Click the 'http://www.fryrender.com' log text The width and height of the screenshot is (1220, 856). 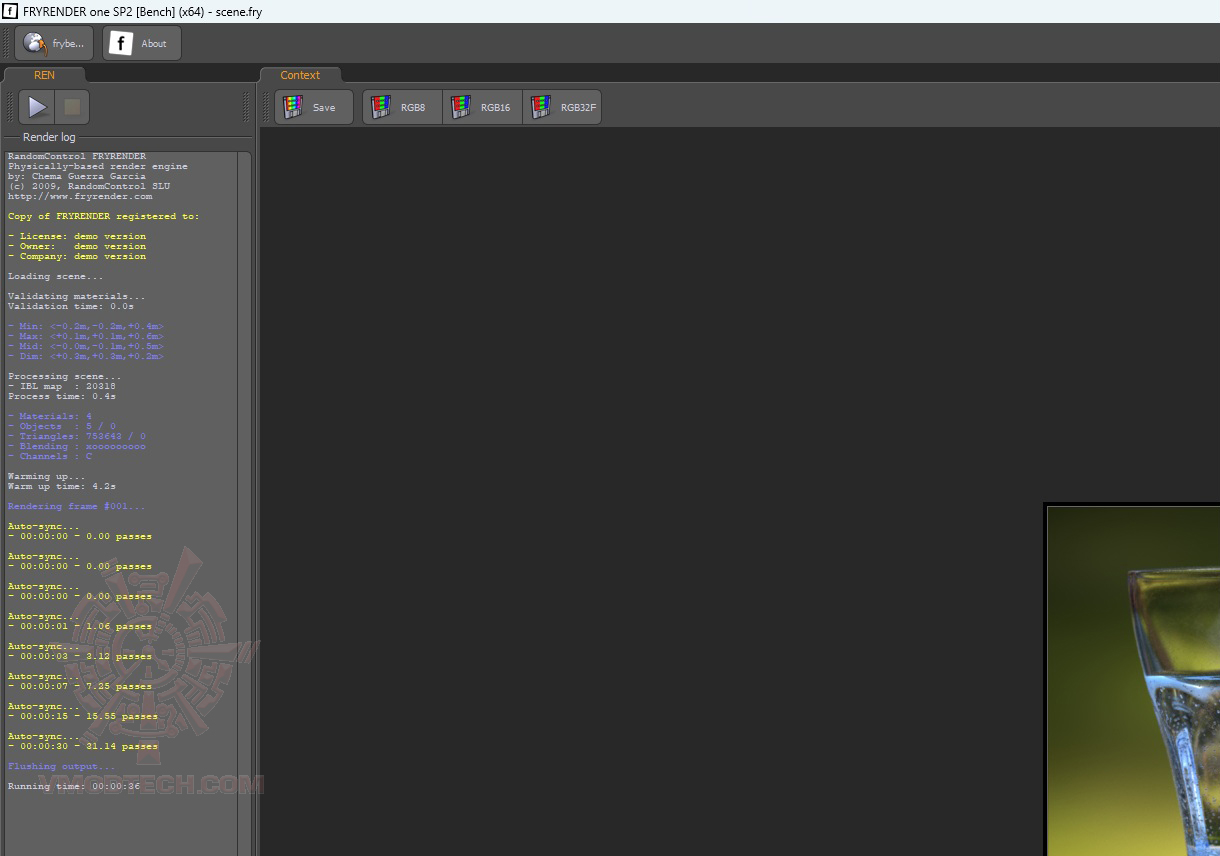[x=80, y=196]
